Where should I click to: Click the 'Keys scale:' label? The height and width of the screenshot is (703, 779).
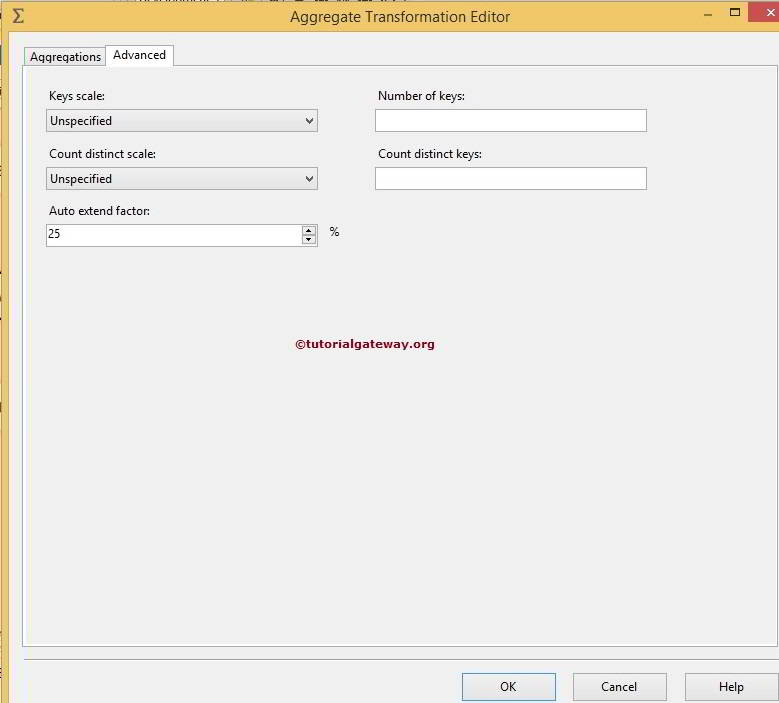click(x=77, y=96)
